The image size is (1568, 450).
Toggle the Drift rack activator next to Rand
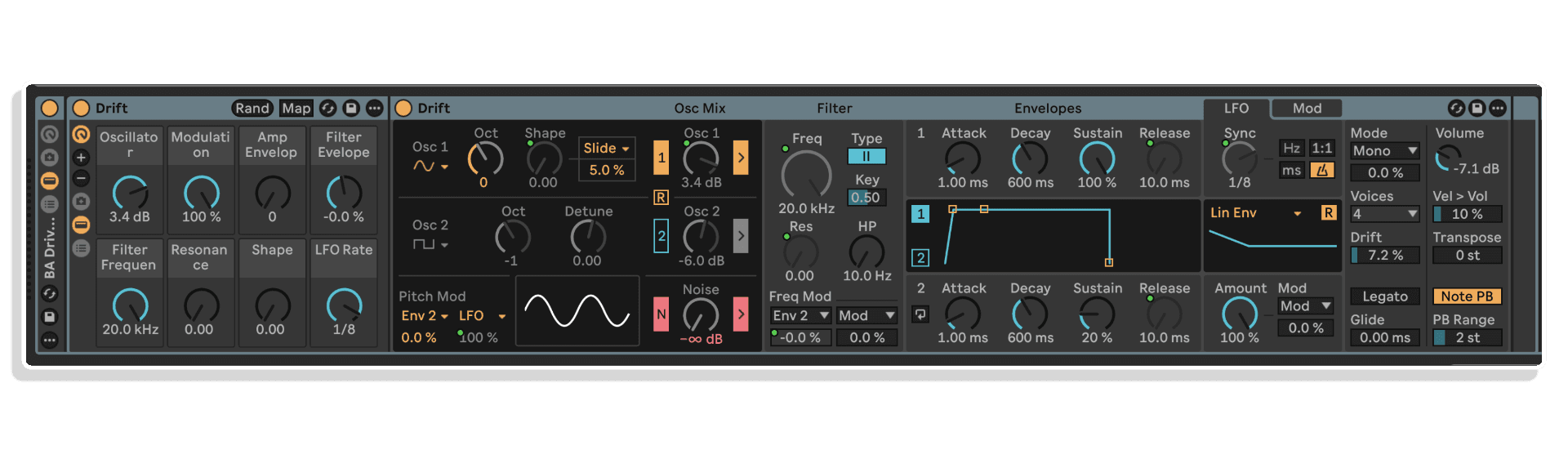(81, 108)
